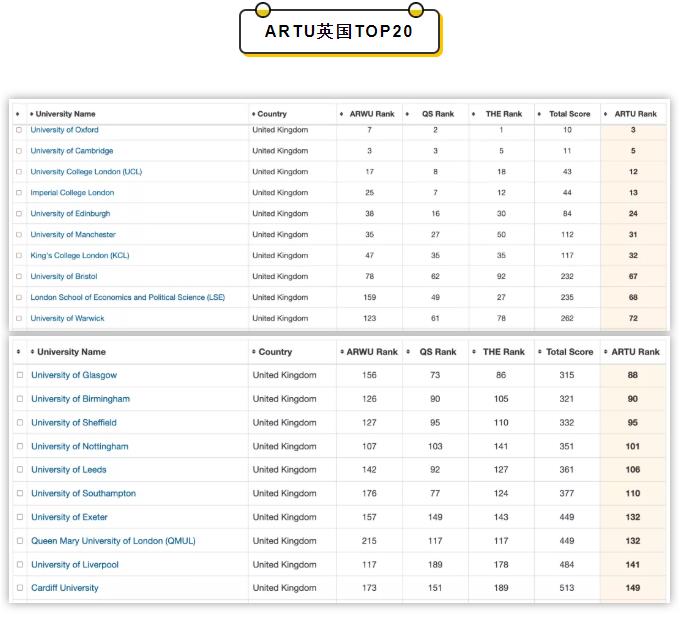Open Queen Mary University of London link

tap(113, 541)
